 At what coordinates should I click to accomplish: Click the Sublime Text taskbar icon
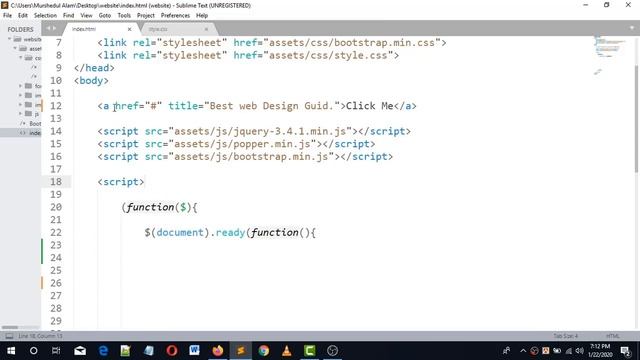[x=241, y=351]
